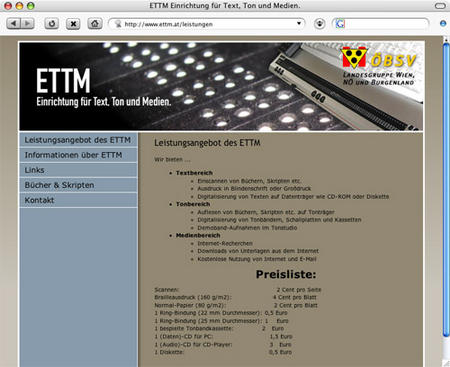Open Bücher & Skripten navigation item
Viewport: 450px width, 367px height.
78,185
